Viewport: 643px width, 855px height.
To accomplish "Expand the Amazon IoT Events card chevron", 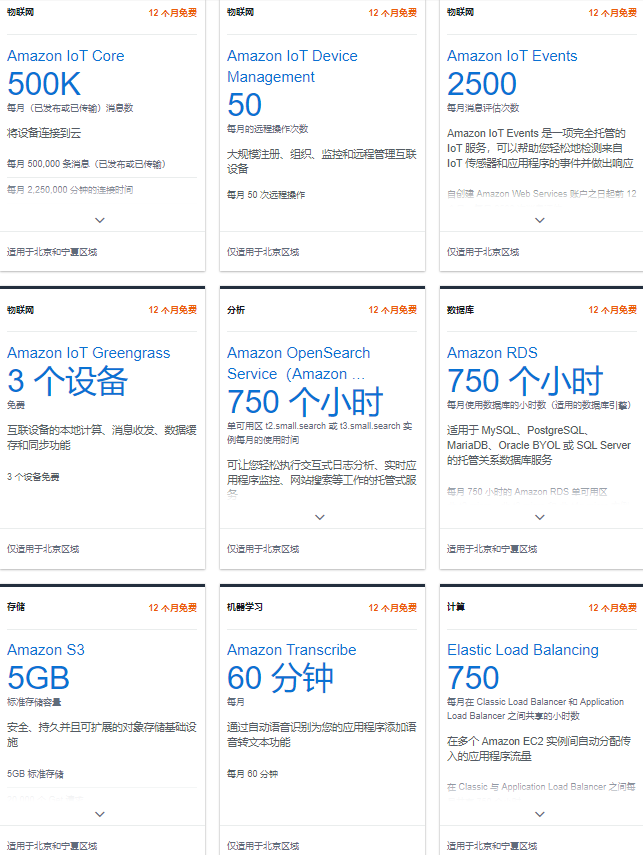I will tap(540, 220).
